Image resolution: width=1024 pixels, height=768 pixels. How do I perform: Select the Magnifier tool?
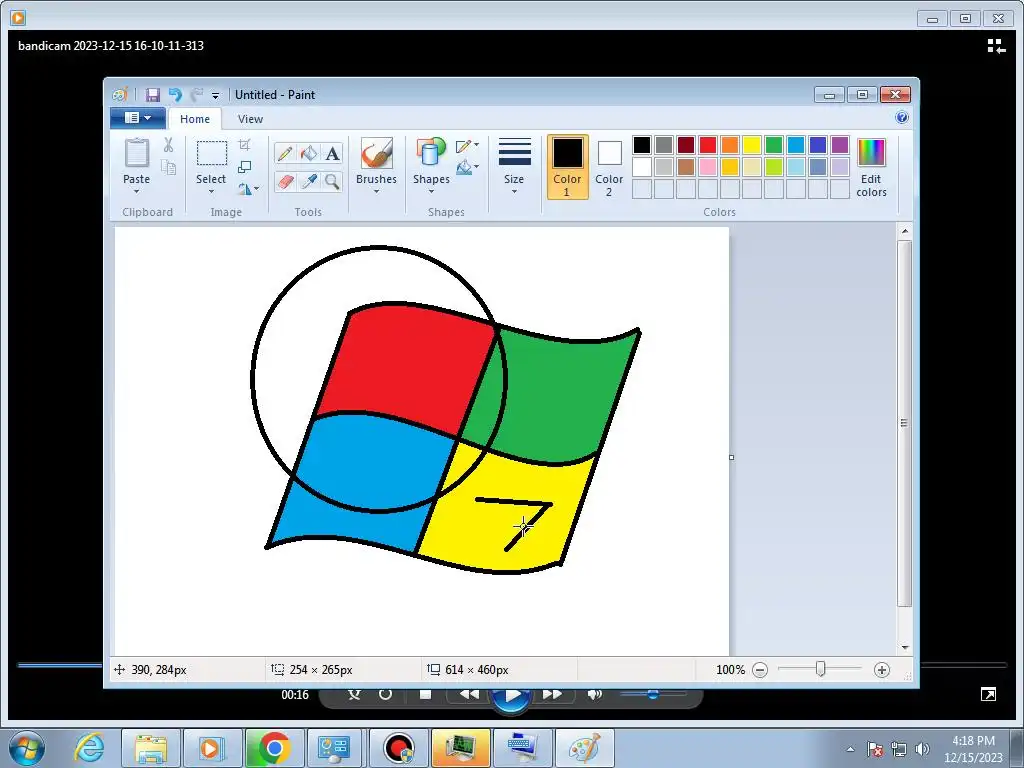(x=332, y=181)
